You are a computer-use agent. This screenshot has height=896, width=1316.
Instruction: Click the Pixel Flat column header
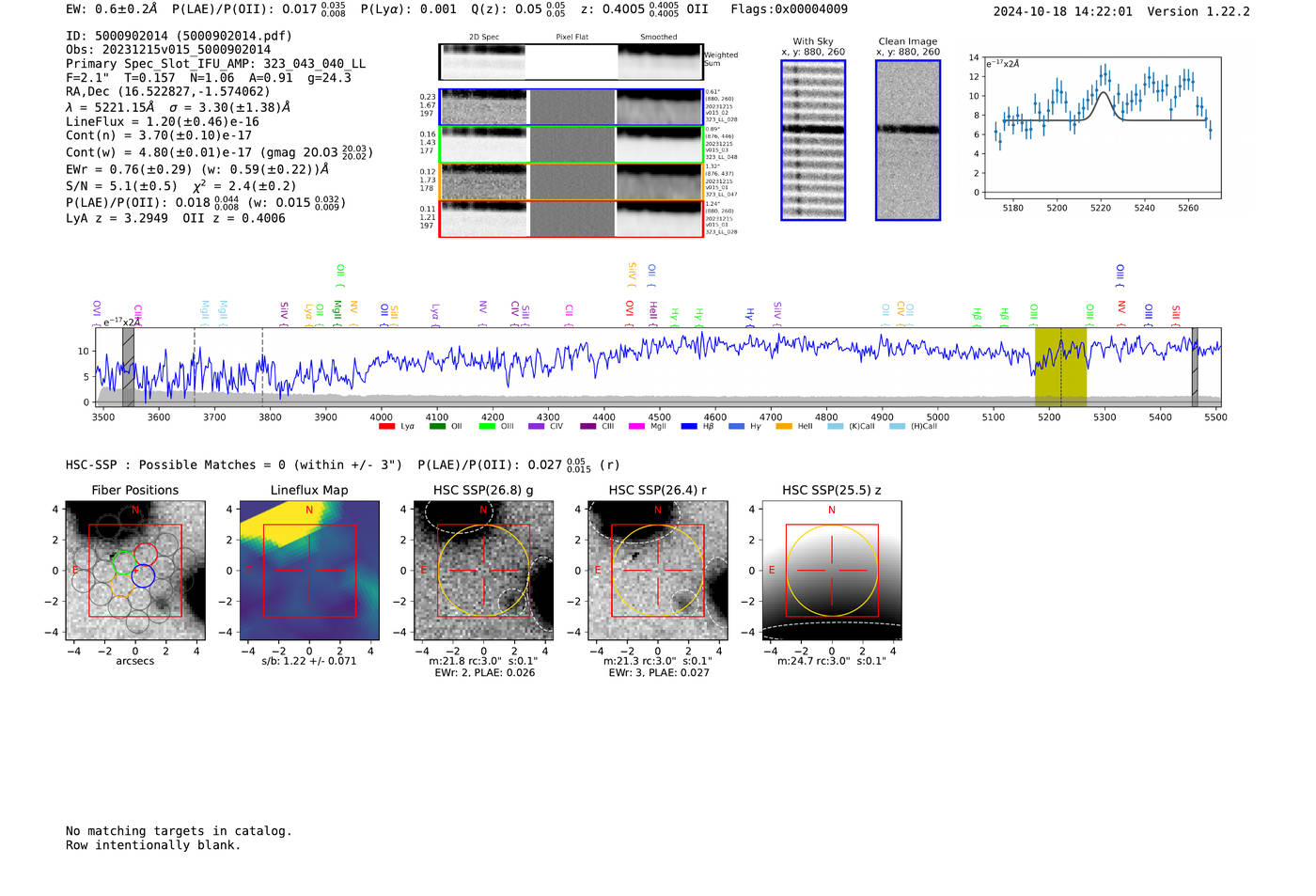572,38
